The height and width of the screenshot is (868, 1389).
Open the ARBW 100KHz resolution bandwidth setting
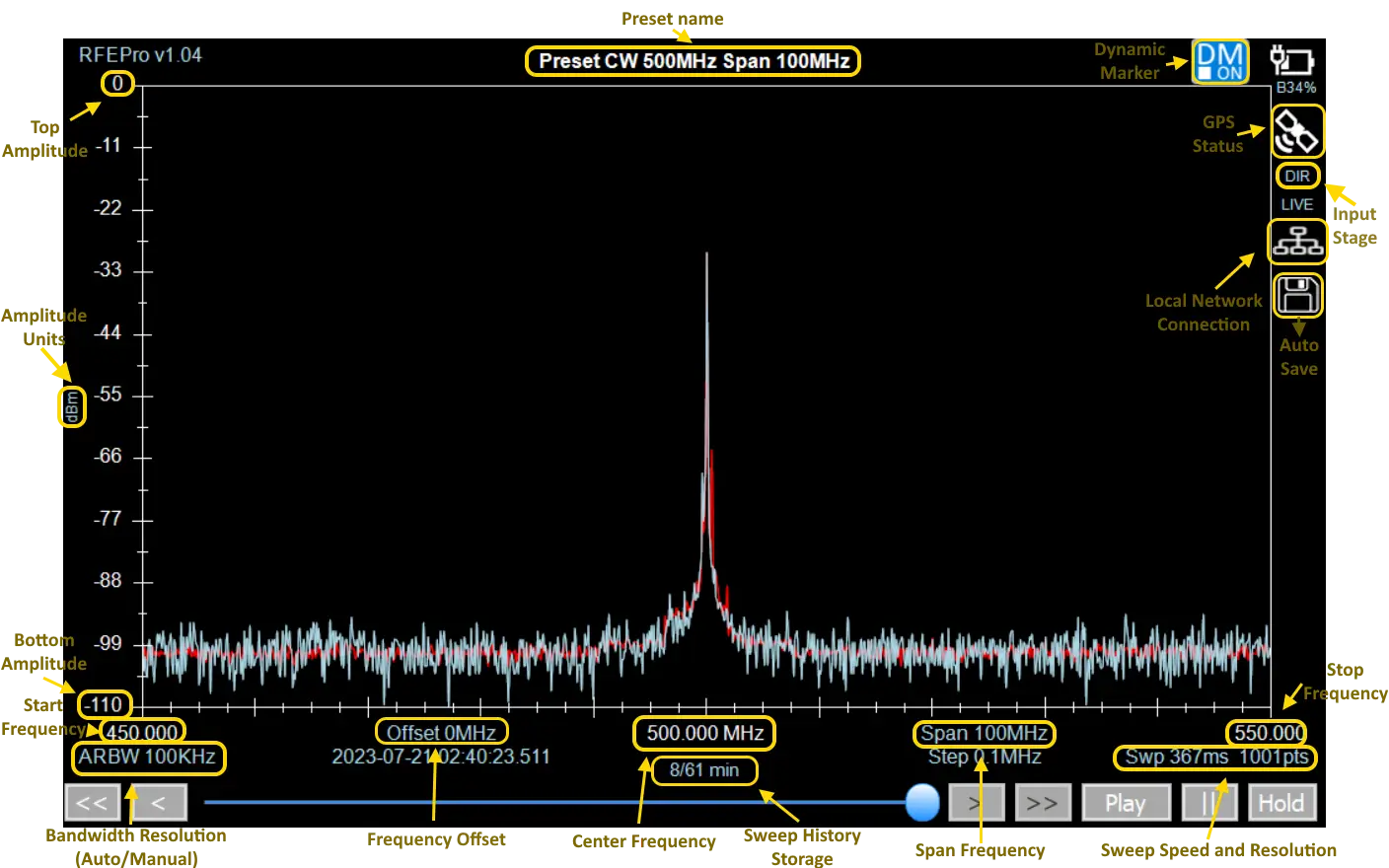click(x=148, y=758)
